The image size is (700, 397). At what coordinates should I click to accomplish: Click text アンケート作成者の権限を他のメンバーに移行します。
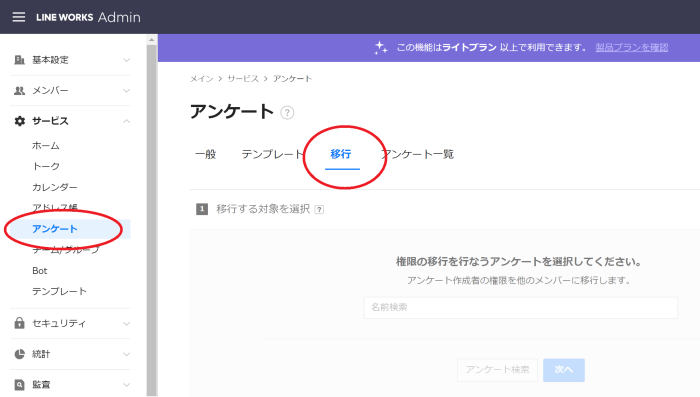tap(519, 280)
